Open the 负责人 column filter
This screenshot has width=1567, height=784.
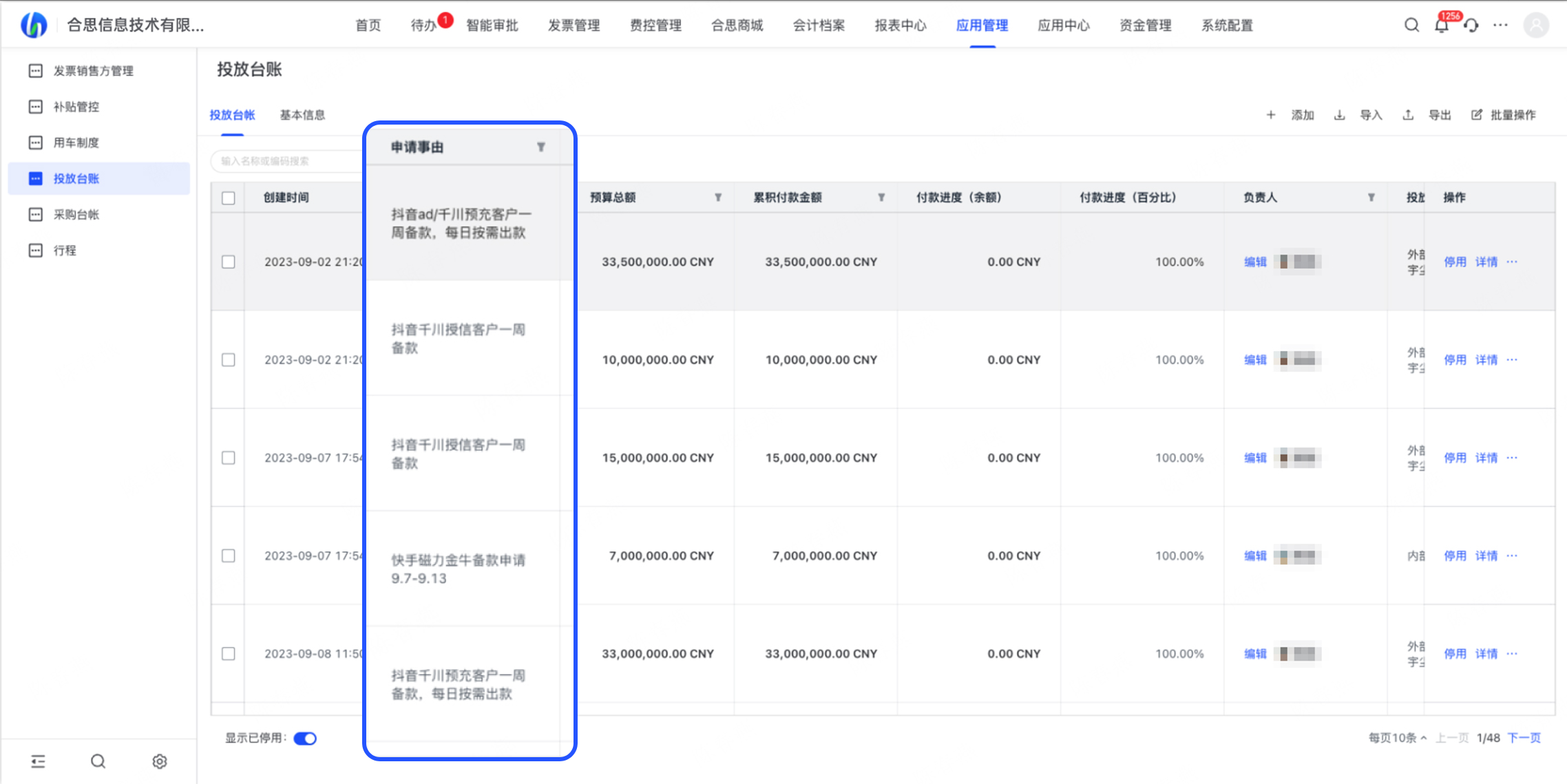[1371, 198]
